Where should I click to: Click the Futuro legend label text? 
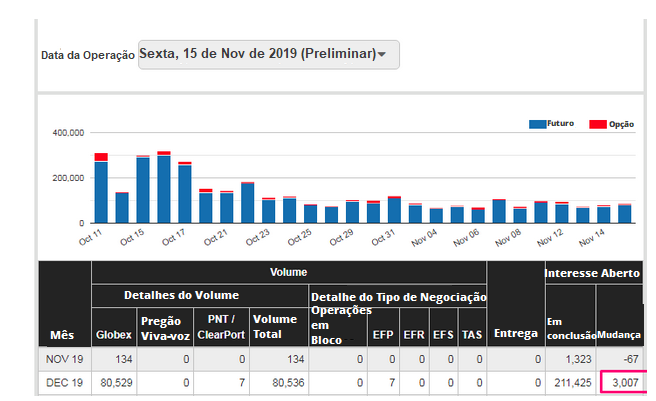[560, 123]
